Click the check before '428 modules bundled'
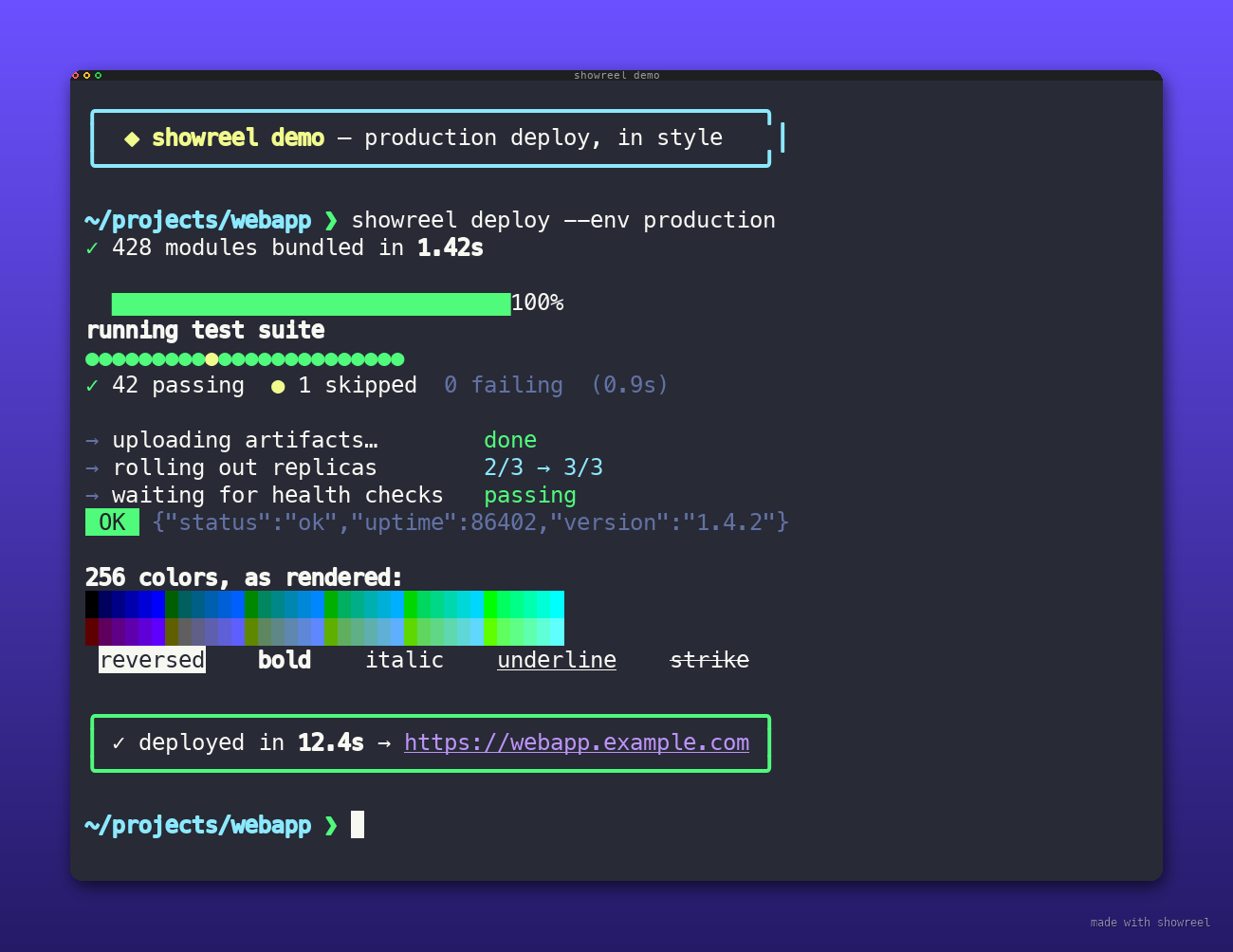 point(92,247)
